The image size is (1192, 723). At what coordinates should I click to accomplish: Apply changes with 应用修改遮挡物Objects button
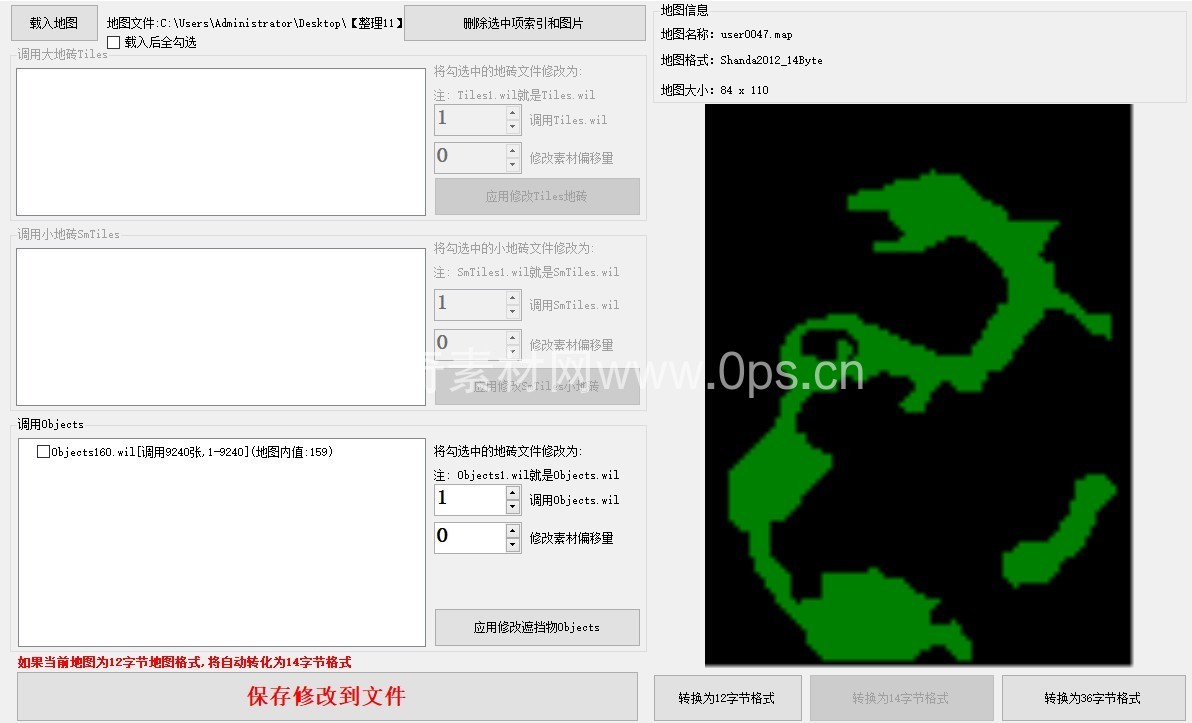click(537, 627)
